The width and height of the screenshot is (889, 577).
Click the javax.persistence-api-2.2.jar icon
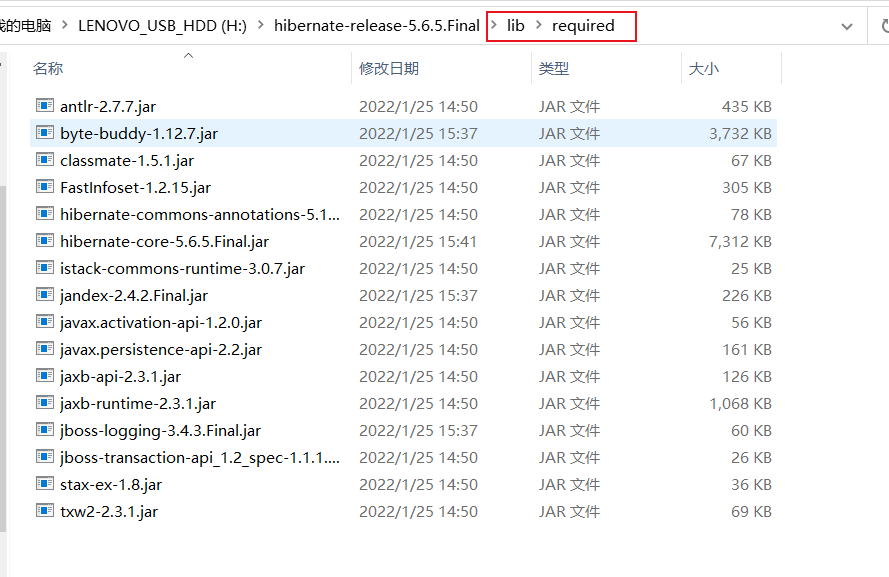tap(45, 349)
